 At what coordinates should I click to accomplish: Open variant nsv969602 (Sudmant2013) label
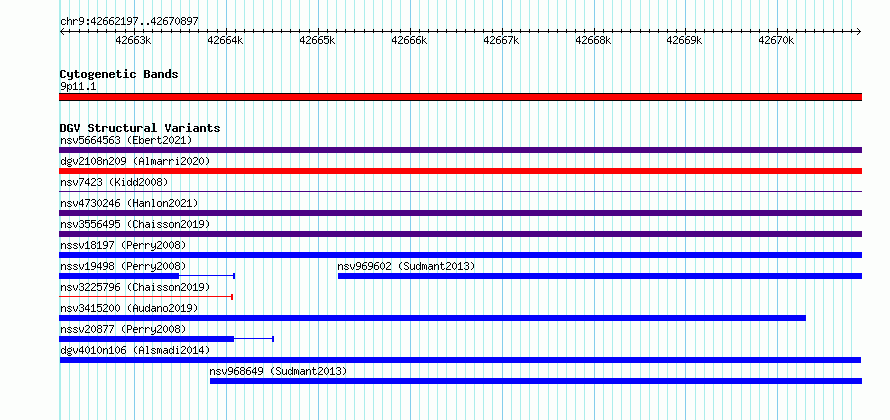coord(406,266)
